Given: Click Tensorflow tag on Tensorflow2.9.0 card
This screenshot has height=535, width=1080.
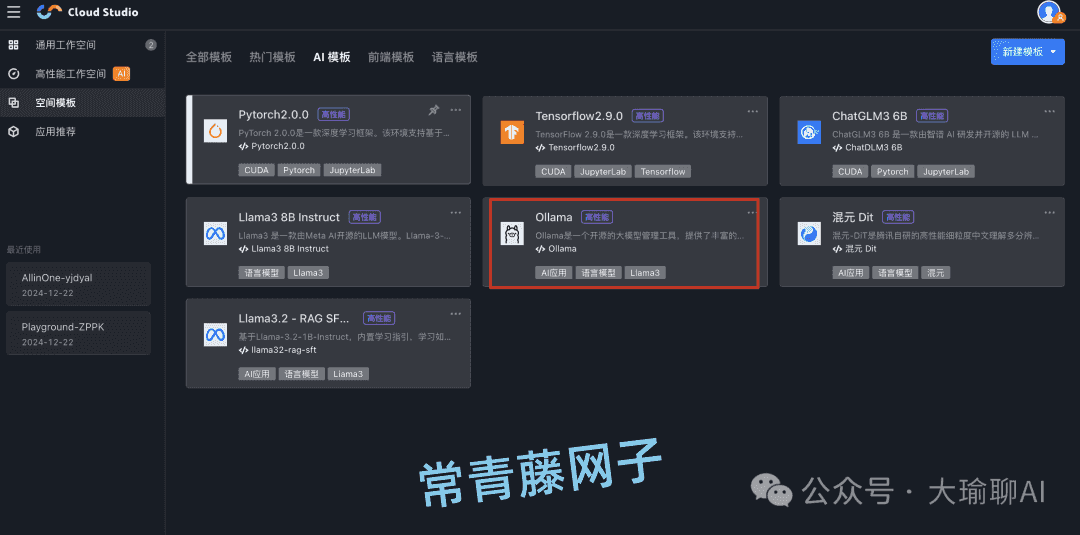Looking at the screenshot, I should (663, 171).
